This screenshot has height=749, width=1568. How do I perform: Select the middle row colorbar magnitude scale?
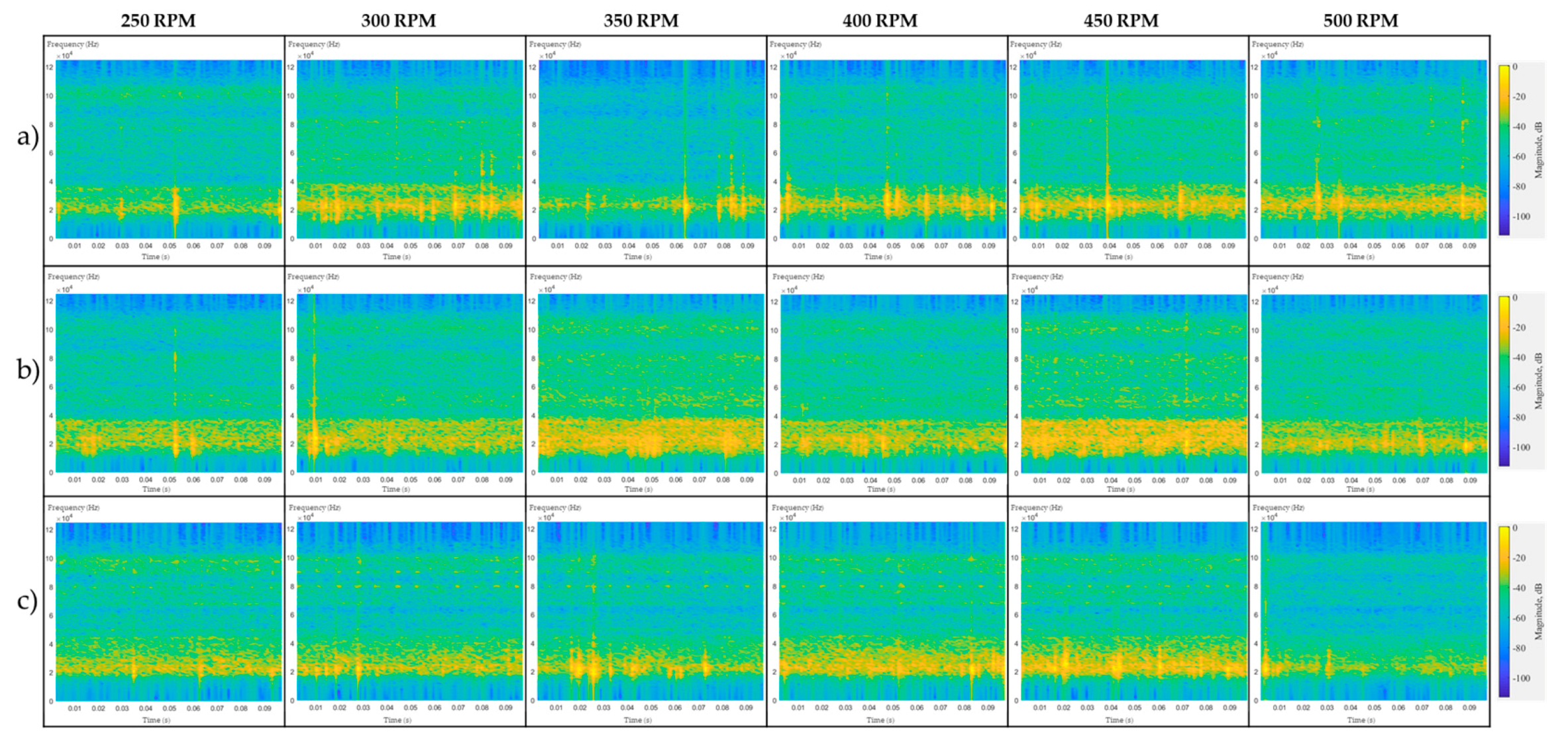tap(1504, 381)
